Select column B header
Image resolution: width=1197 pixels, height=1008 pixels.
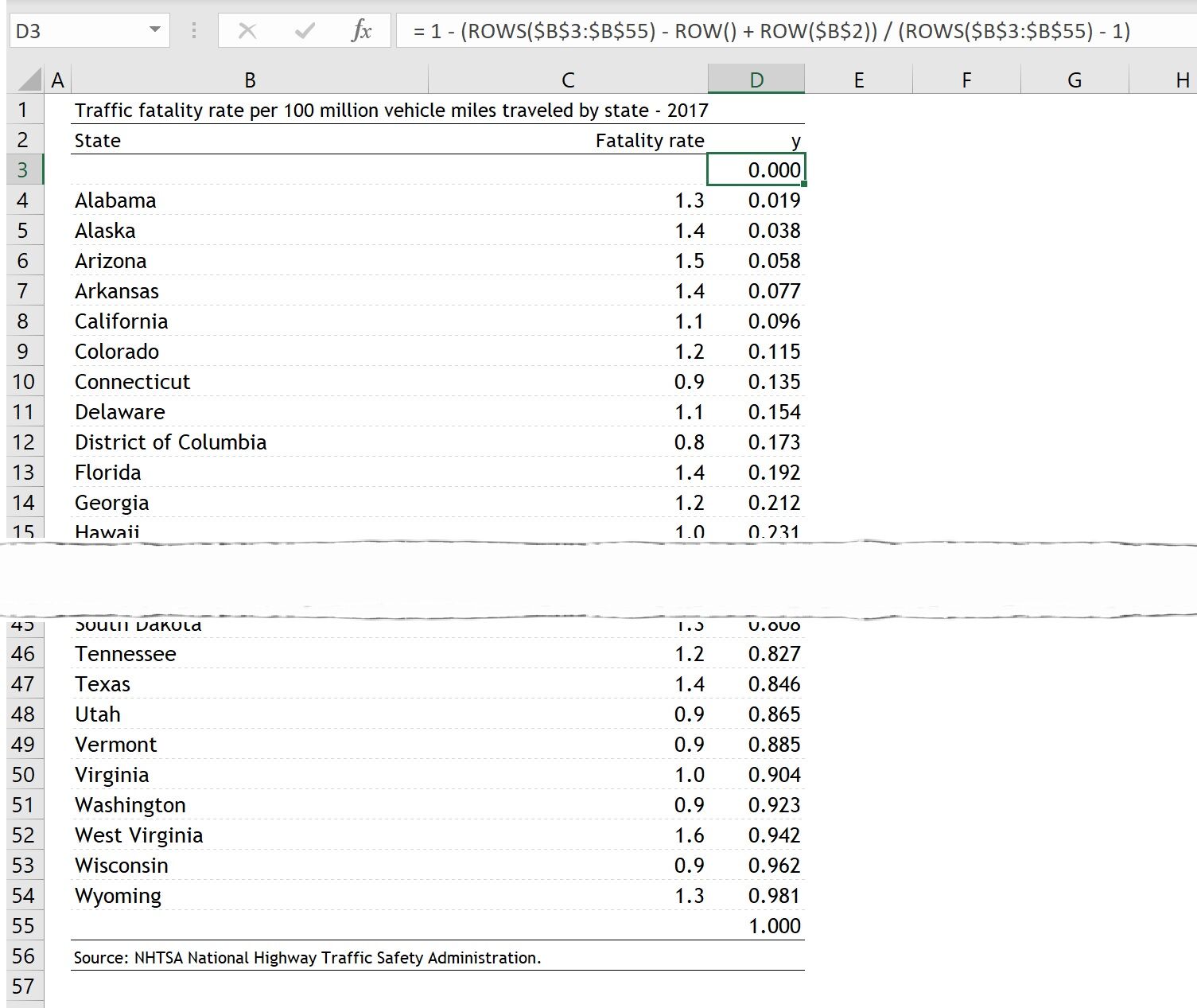click(x=250, y=80)
